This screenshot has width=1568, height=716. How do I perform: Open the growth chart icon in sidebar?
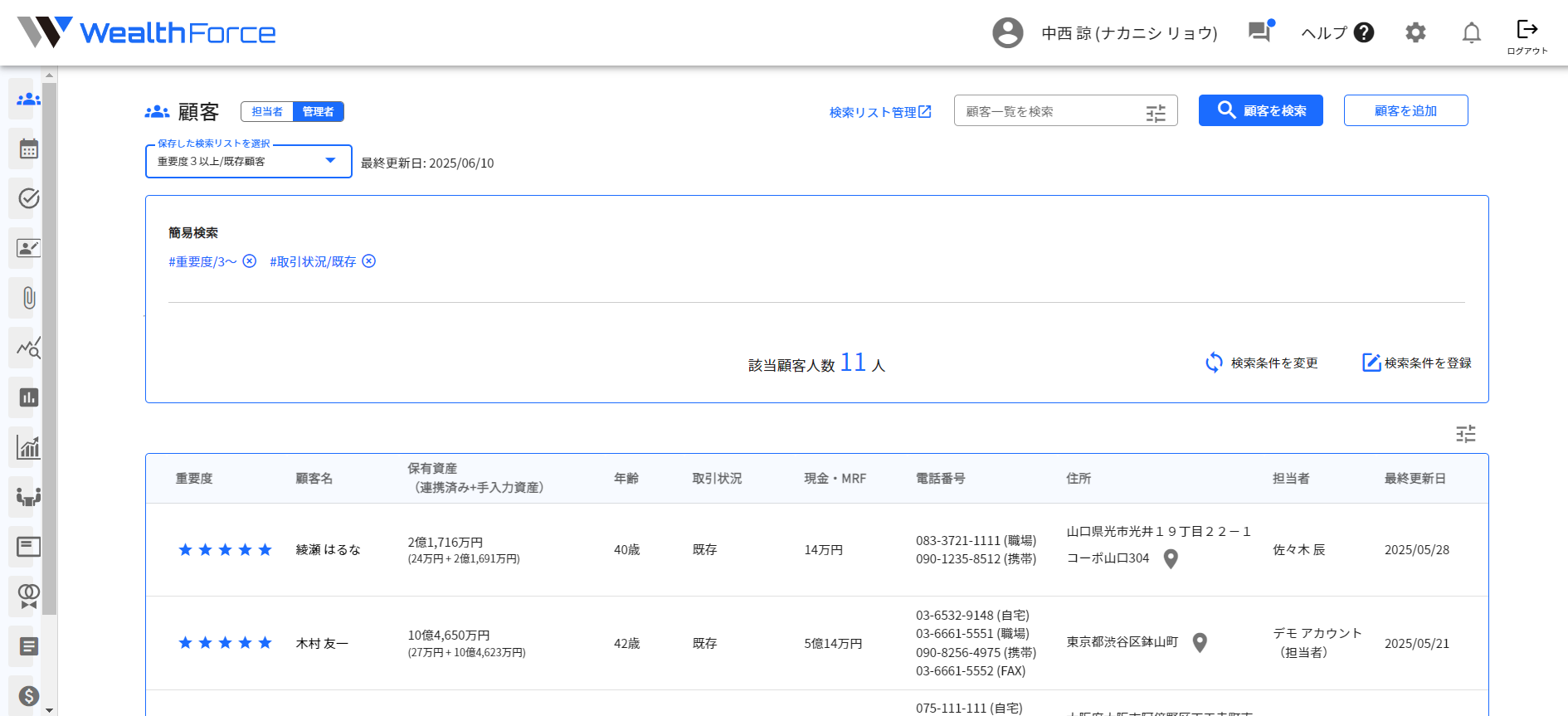click(x=28, y=447)
